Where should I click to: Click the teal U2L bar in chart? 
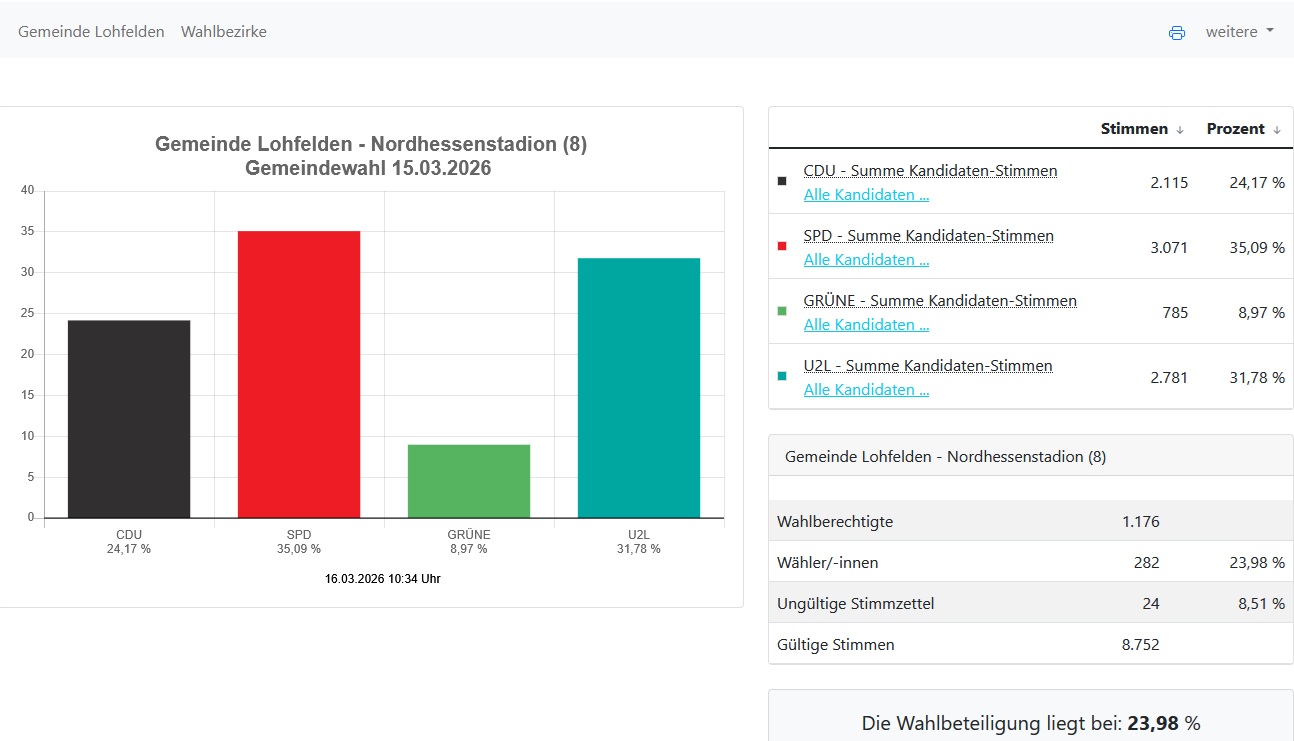638,388
